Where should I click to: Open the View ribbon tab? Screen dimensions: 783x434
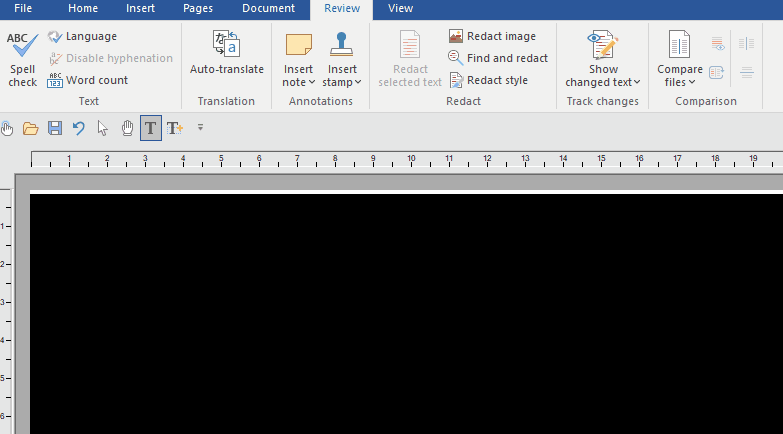400,9
